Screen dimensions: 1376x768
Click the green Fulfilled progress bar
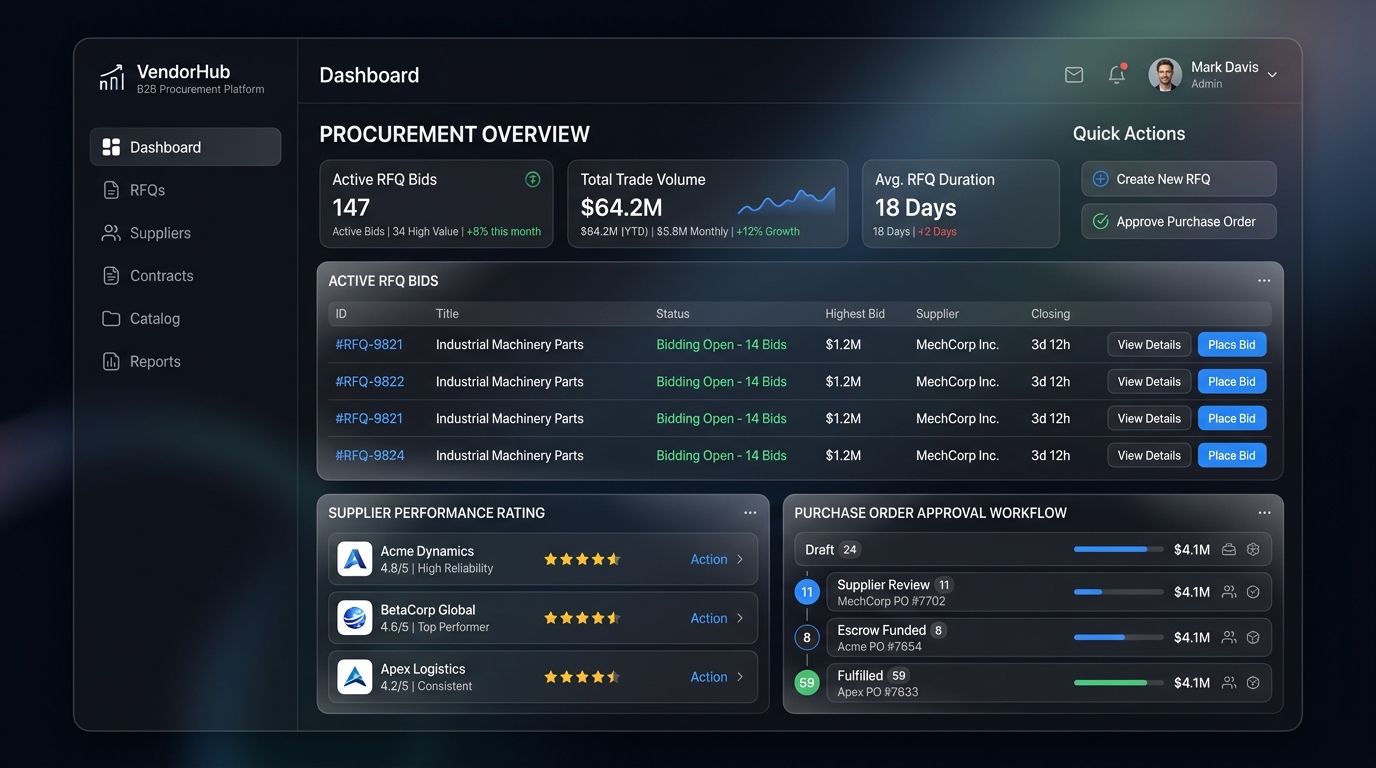1119,683
